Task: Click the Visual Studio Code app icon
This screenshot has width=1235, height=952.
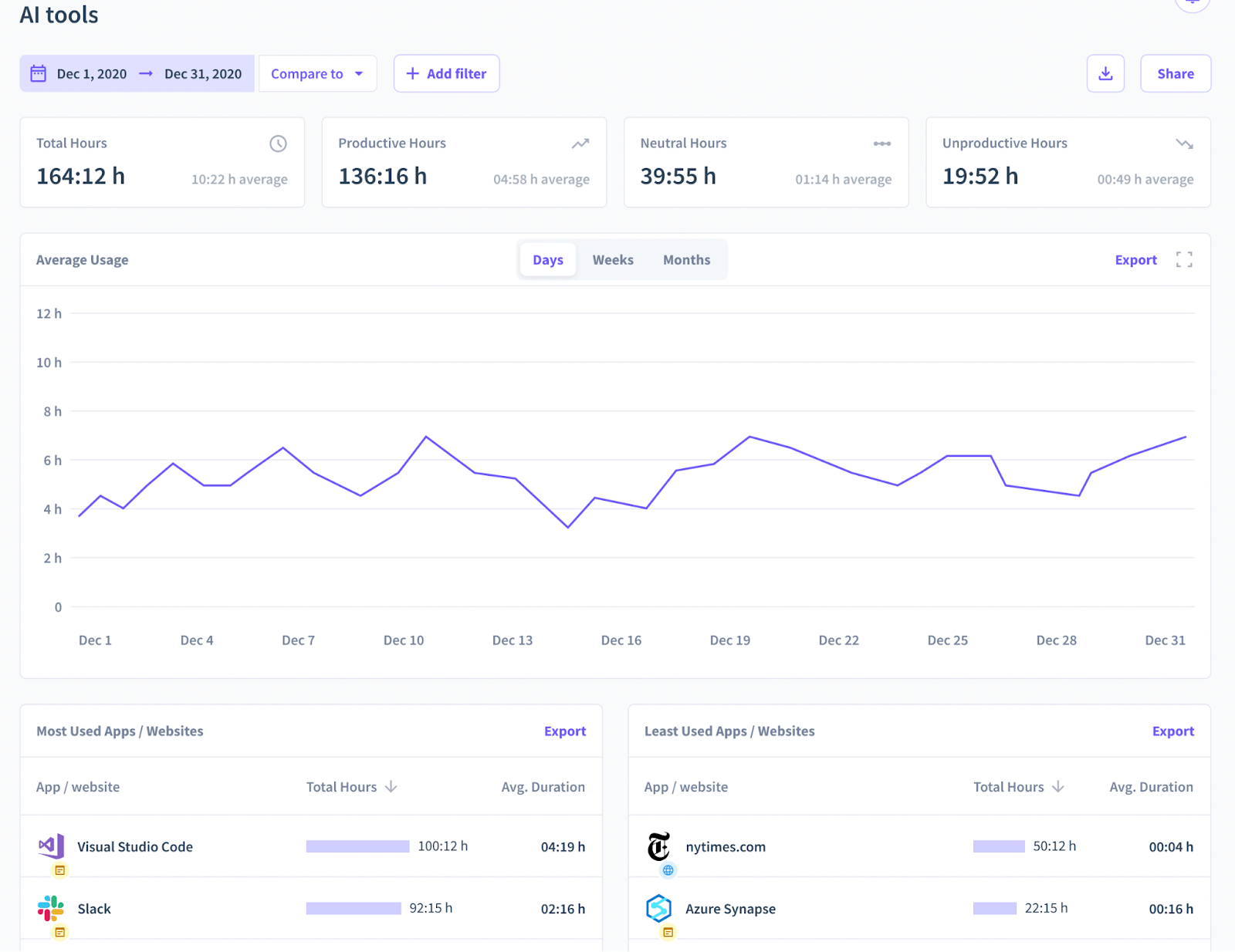Action: click(51, 846)
